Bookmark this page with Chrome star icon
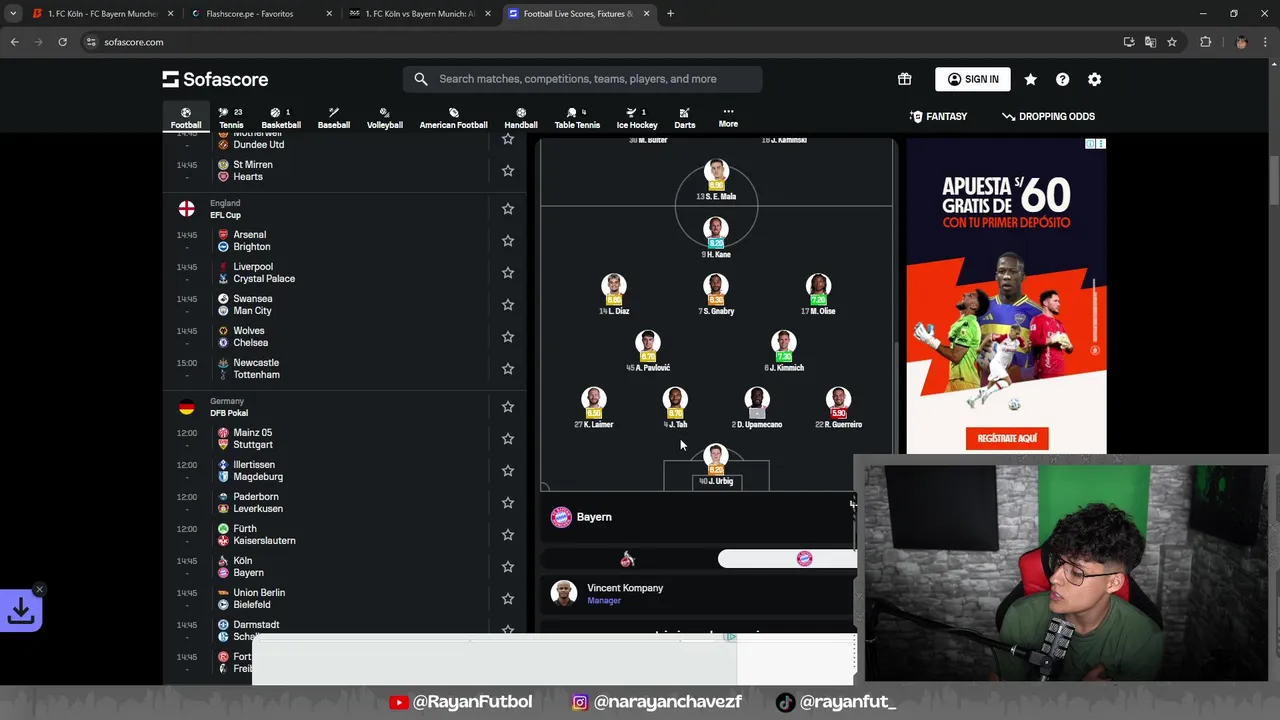The height and width of the screenshot is (720, 1280). point(1172,42)
